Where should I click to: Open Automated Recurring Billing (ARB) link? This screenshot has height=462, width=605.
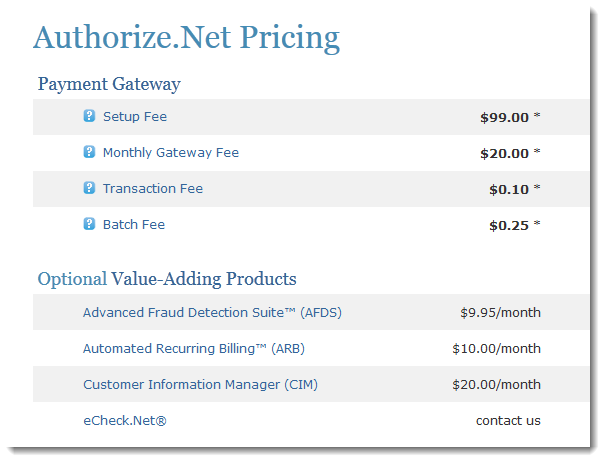[x=194, y=349]
